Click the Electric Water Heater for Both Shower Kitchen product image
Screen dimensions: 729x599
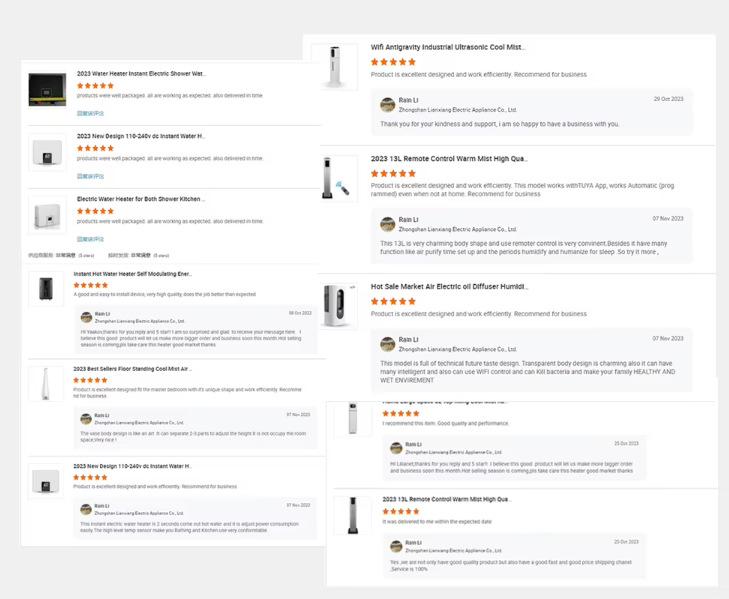(46, 216)
